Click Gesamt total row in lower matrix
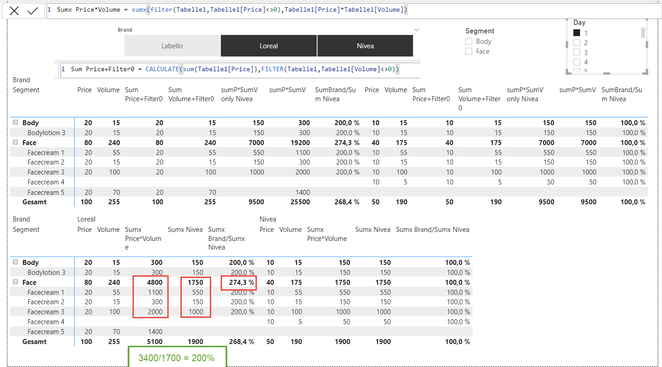This screenshot has height=367, width=662. [x=241, y=342]
